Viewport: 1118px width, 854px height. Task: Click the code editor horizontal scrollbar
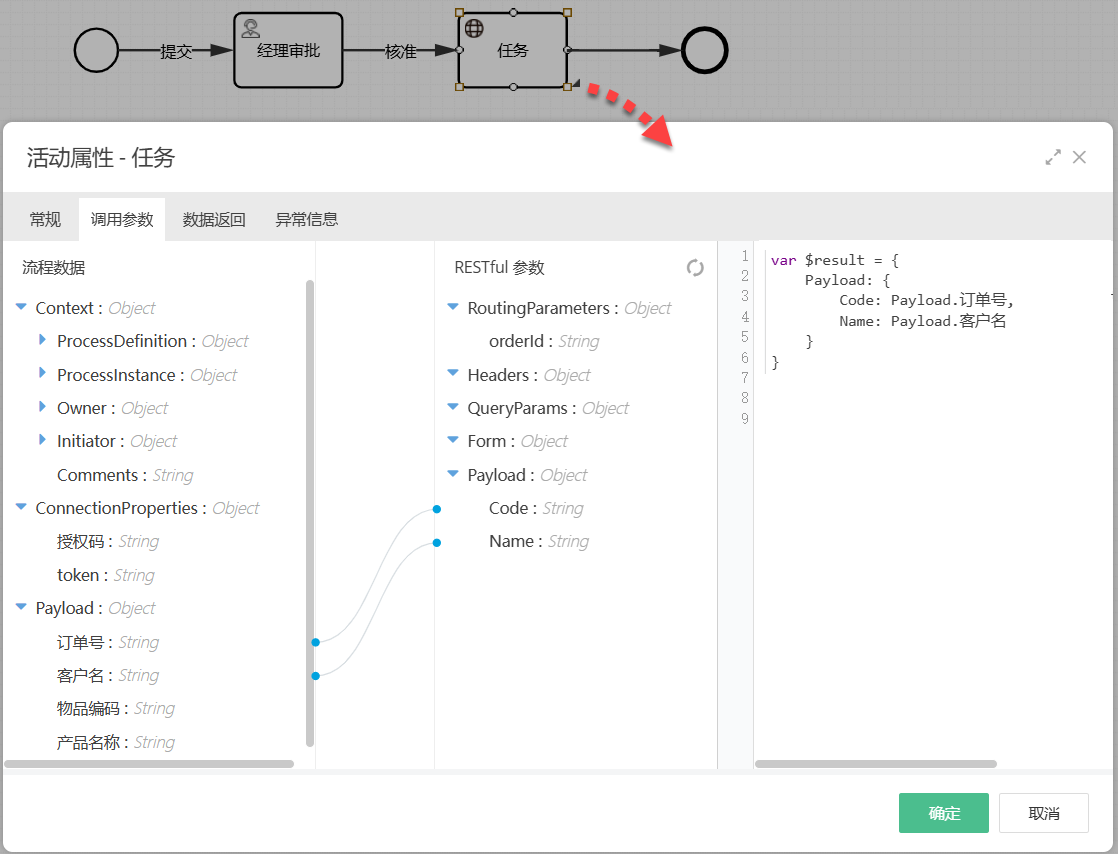click(x=875, y=764)
